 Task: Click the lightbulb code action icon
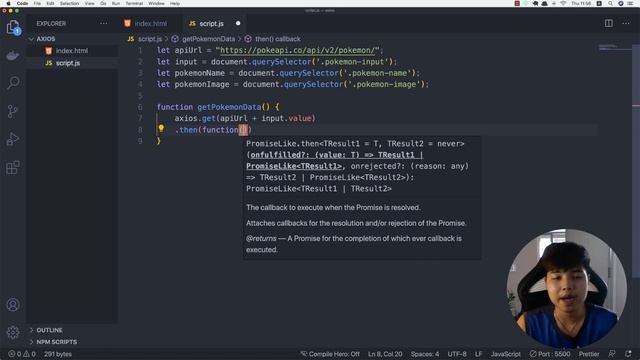click(161, 129)
